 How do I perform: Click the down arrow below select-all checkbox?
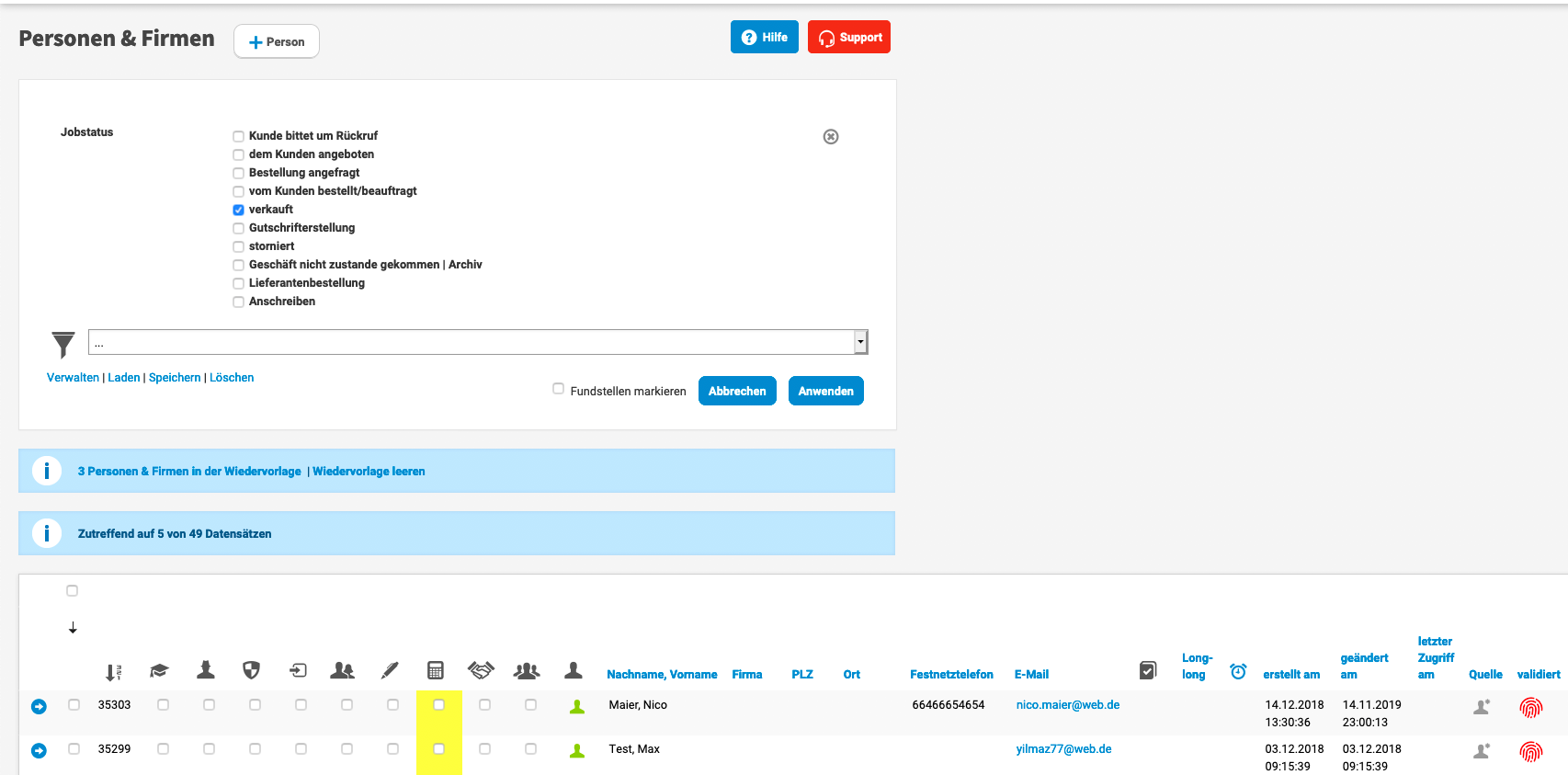tap(73, 628)
